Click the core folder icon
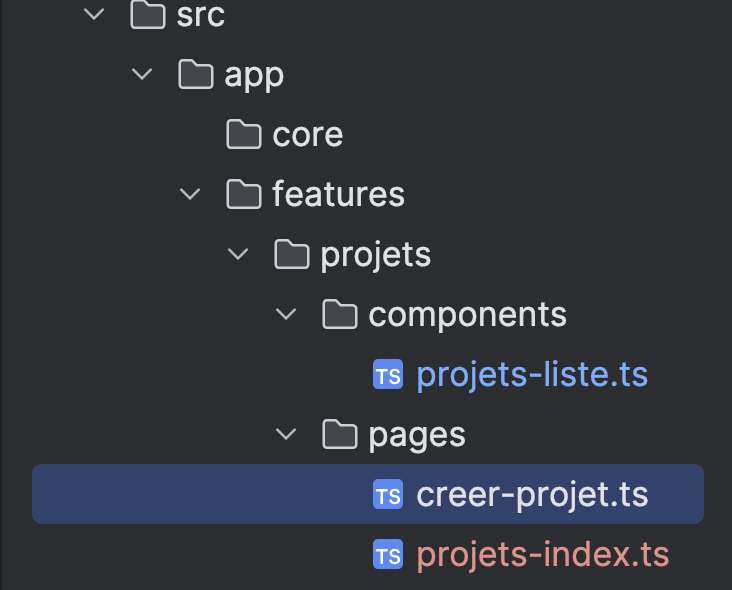 coord(244,134)
